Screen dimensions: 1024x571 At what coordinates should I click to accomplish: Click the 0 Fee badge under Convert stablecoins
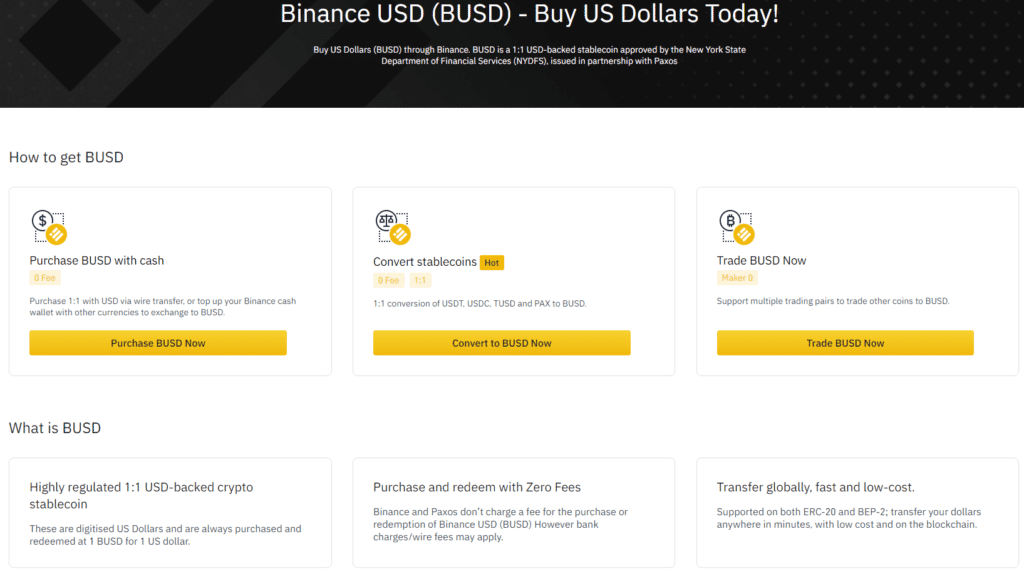(389, 280)
